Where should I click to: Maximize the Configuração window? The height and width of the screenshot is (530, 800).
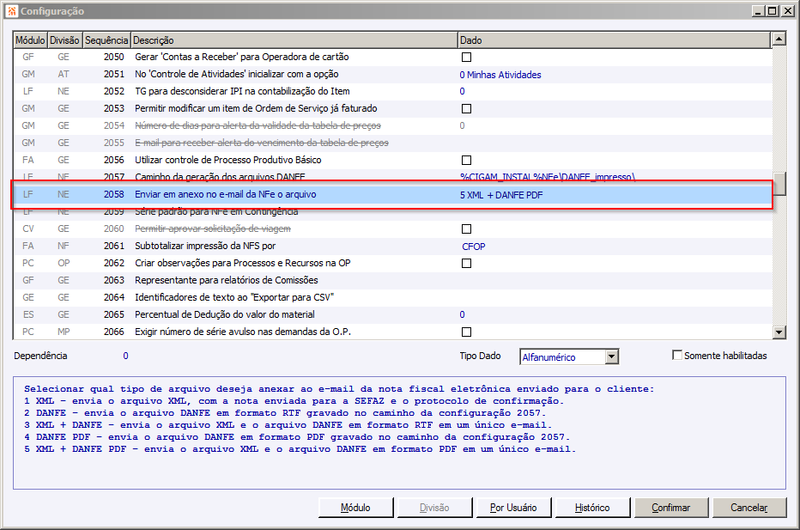[772, 11]
